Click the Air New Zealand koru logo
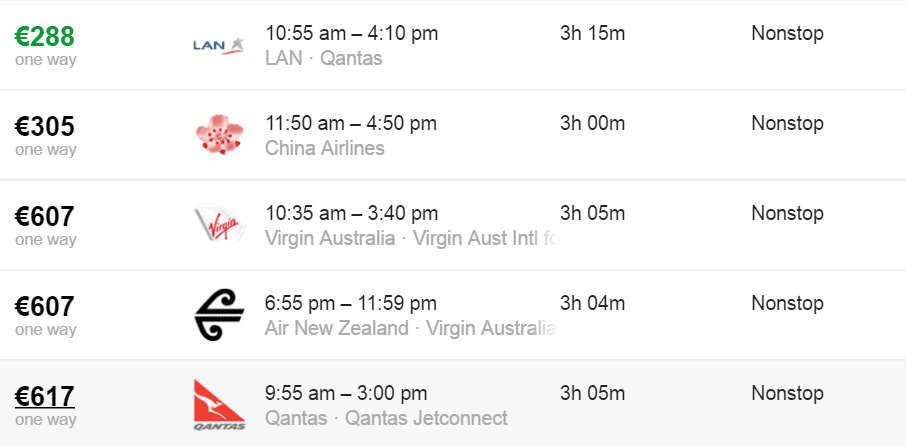This screenshot has height=446, width=906. [x=220, y=315]
